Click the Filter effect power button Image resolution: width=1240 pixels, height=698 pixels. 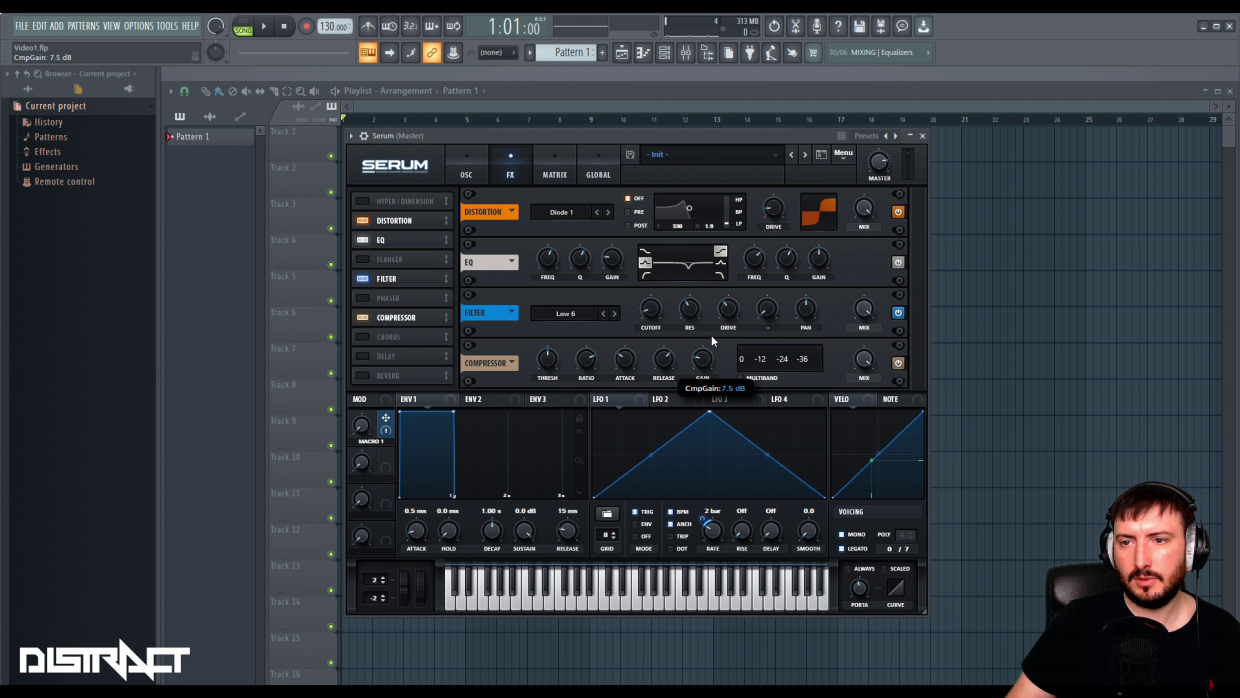898,313
